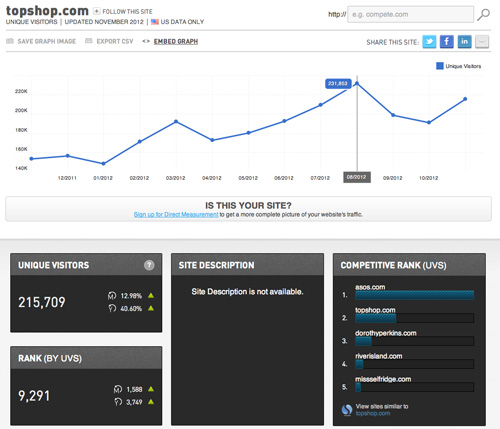
Task: Toggle Unique Visitors legend blue swatch
Action: coord(440,66)
